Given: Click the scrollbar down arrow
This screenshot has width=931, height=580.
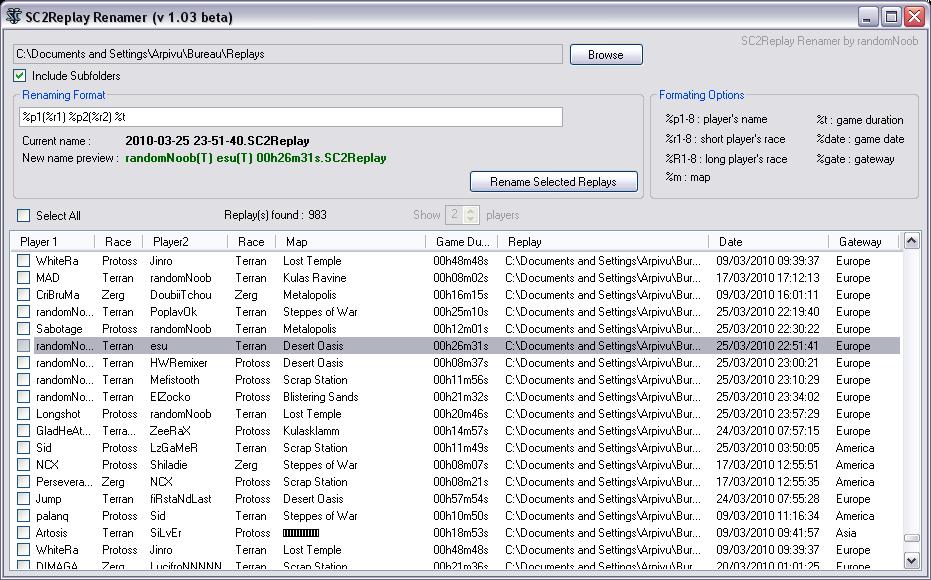Looking at the screenshot, I should 911,559.
